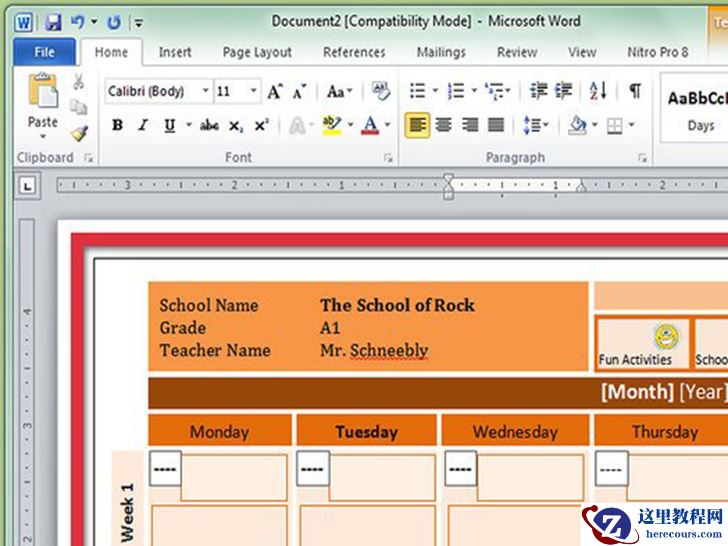Screen dimensions: 728x546
Task: Open the Change Case Aa dropdown
Action: (339, 91)
